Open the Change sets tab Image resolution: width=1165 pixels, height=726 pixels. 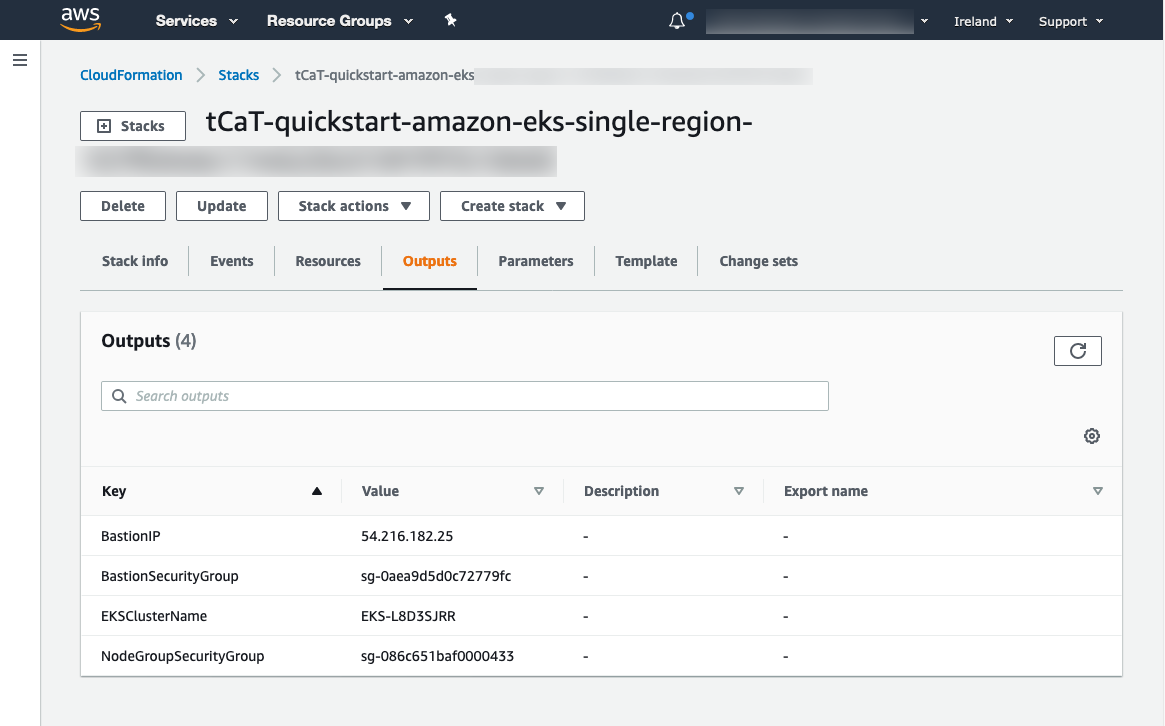click(x=758, y=261)
